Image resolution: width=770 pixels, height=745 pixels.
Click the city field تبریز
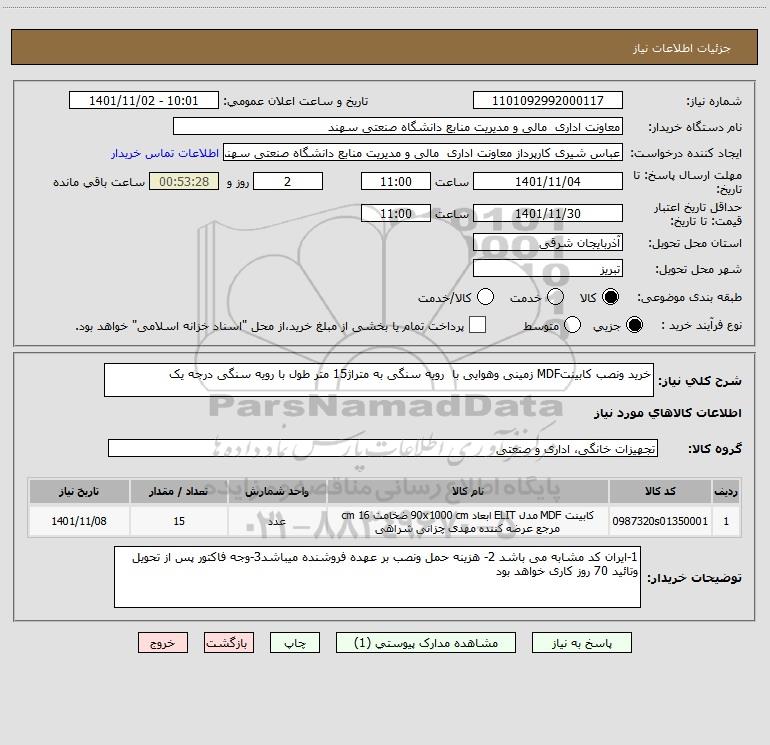548,269
